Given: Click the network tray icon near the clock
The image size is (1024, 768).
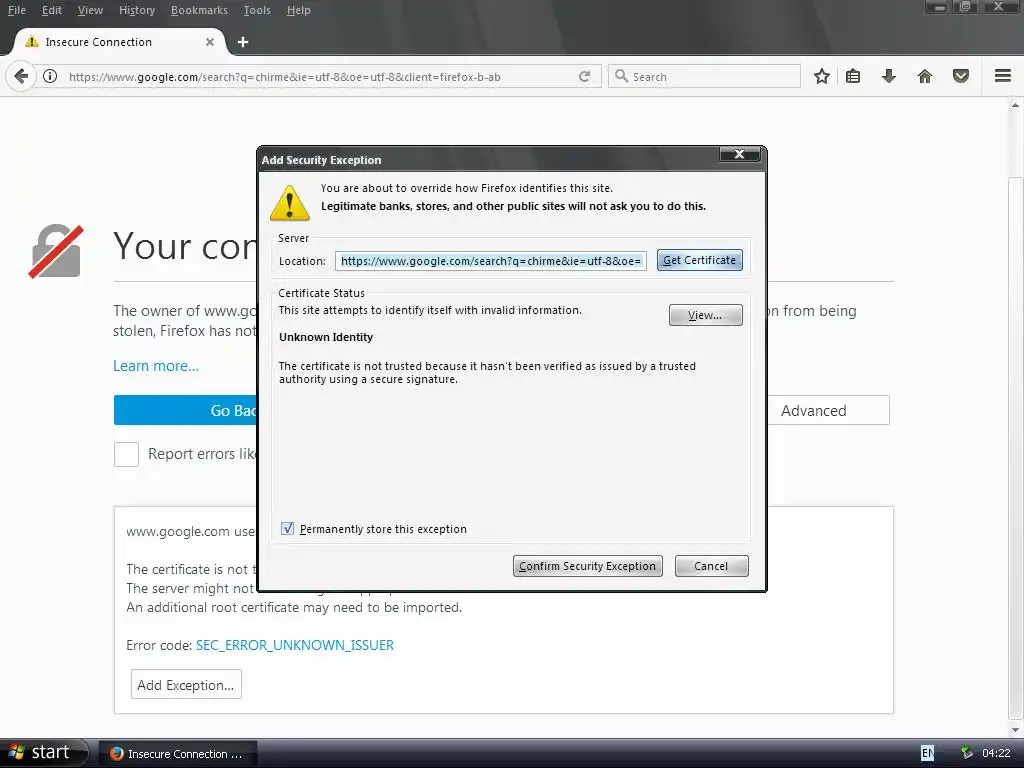Looking at the screenshot, I should (967, 753).
